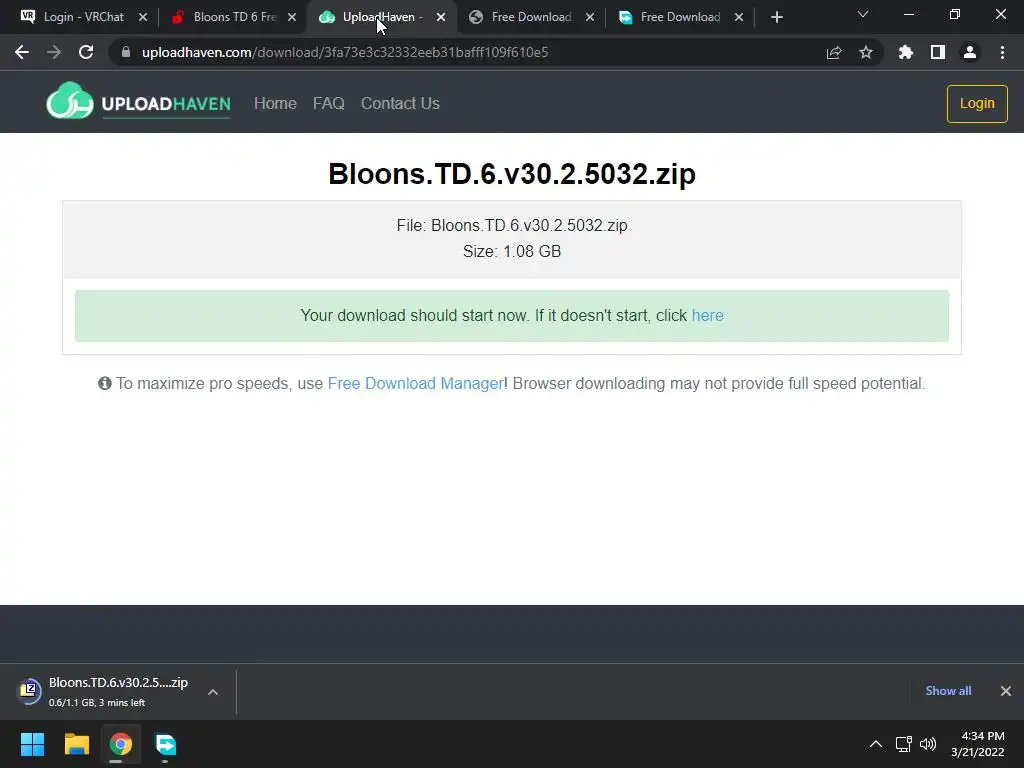Viewport: 1024px width, 768px height.
Task: Click the 'File: Bloons.TD.6.v30.2.5032.zip' text
Action: [512, 225]
